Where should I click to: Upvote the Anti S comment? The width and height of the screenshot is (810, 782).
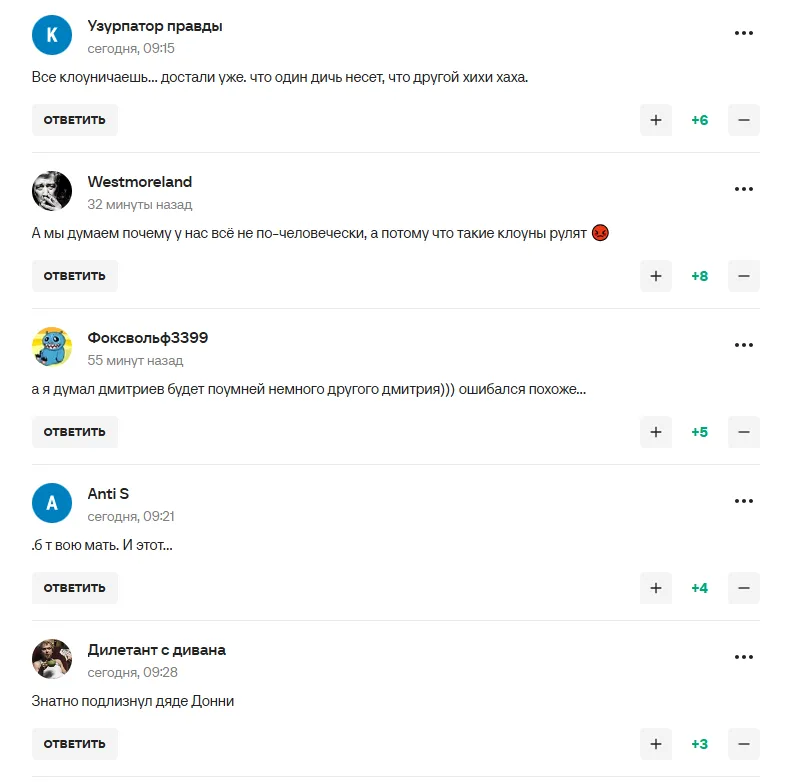click(656, 588)
